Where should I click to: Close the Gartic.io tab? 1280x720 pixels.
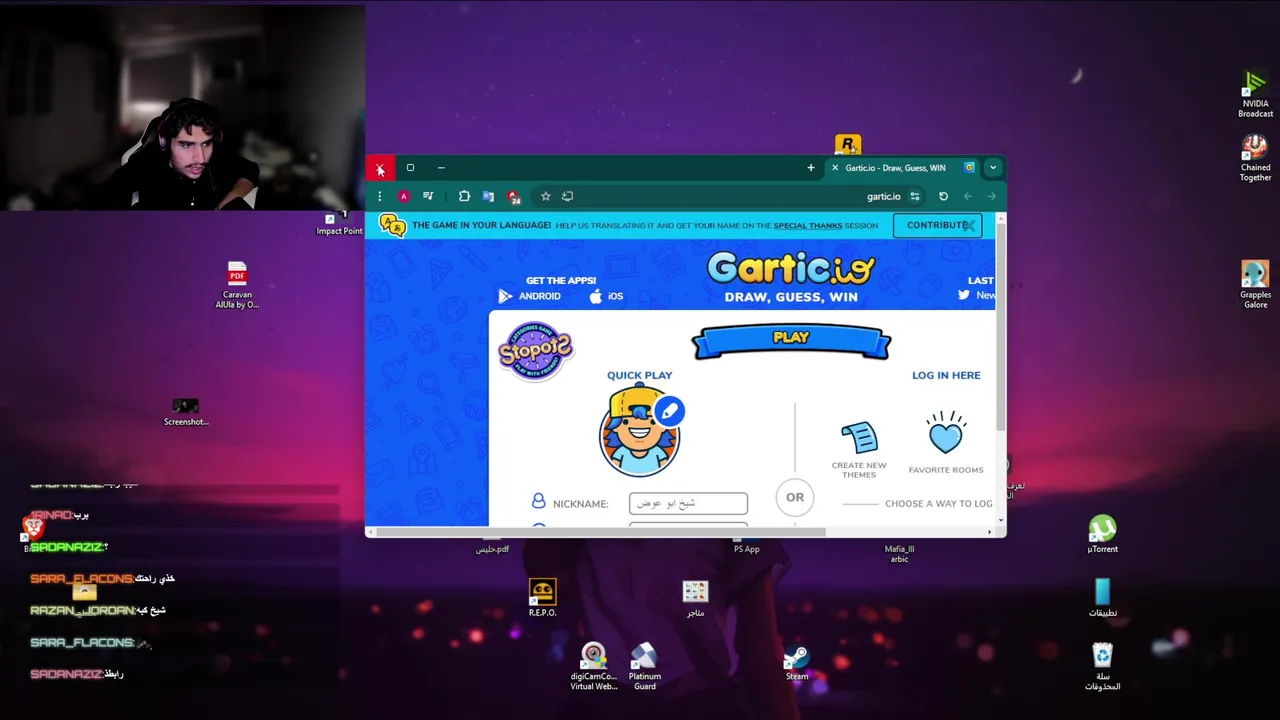[835, 168]
